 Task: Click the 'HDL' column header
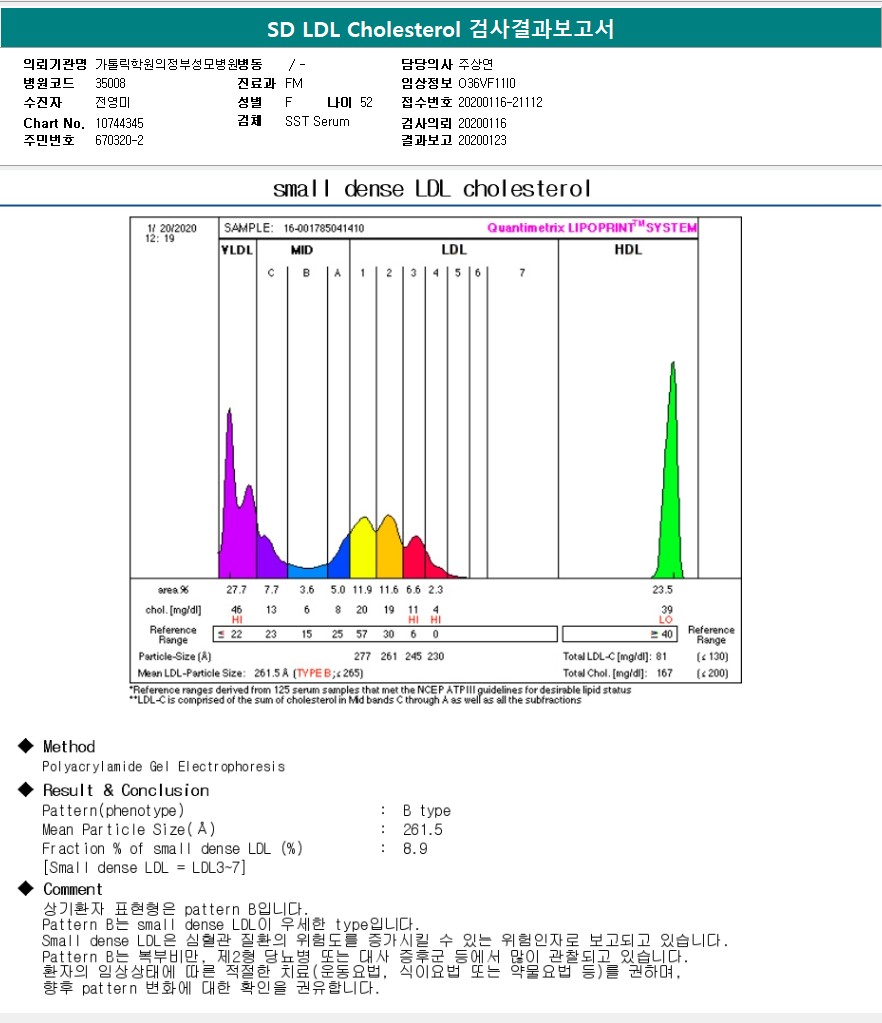pyautogui.click(x=628, y=250)
